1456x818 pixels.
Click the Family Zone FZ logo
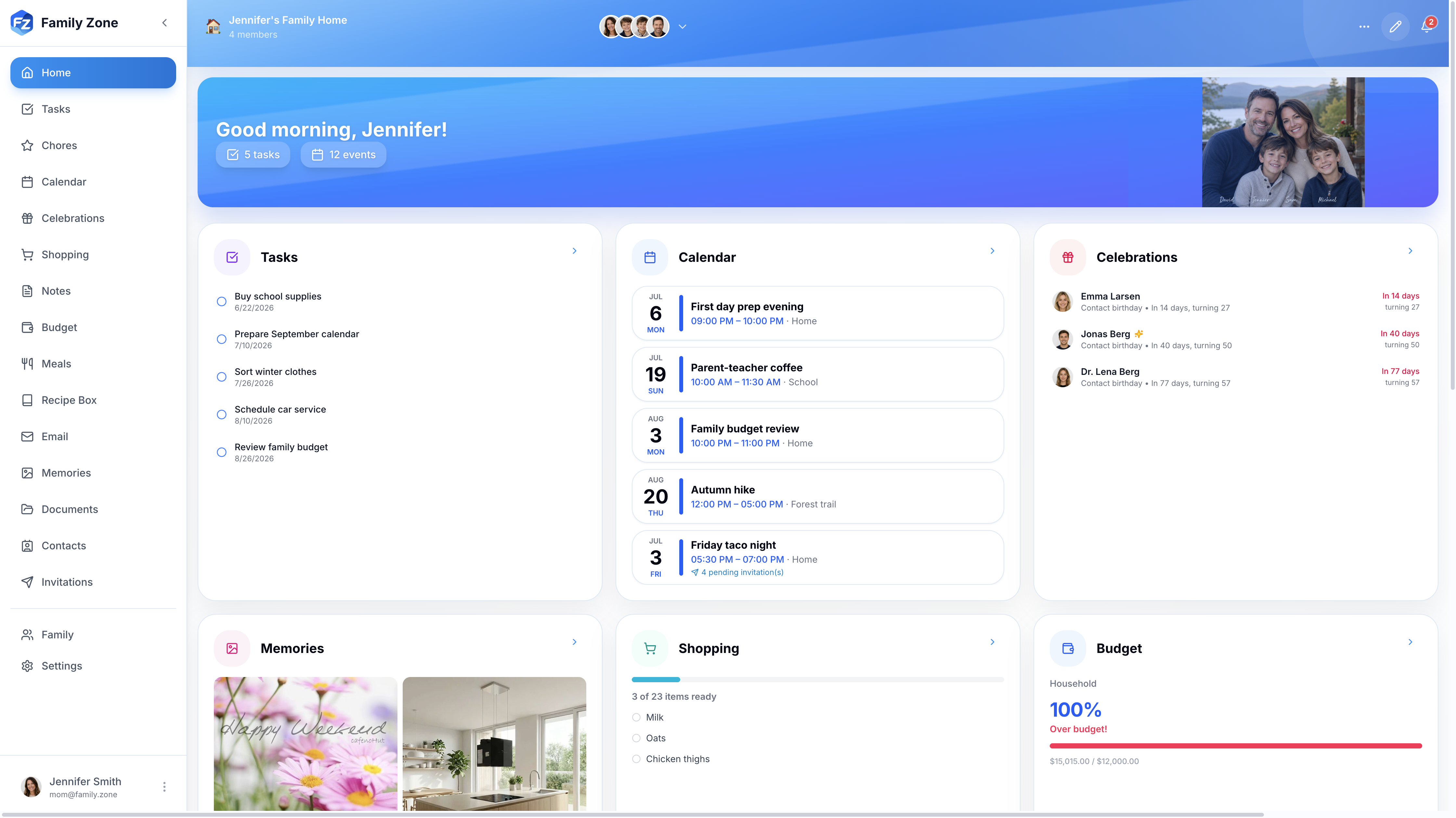[22, 23]
